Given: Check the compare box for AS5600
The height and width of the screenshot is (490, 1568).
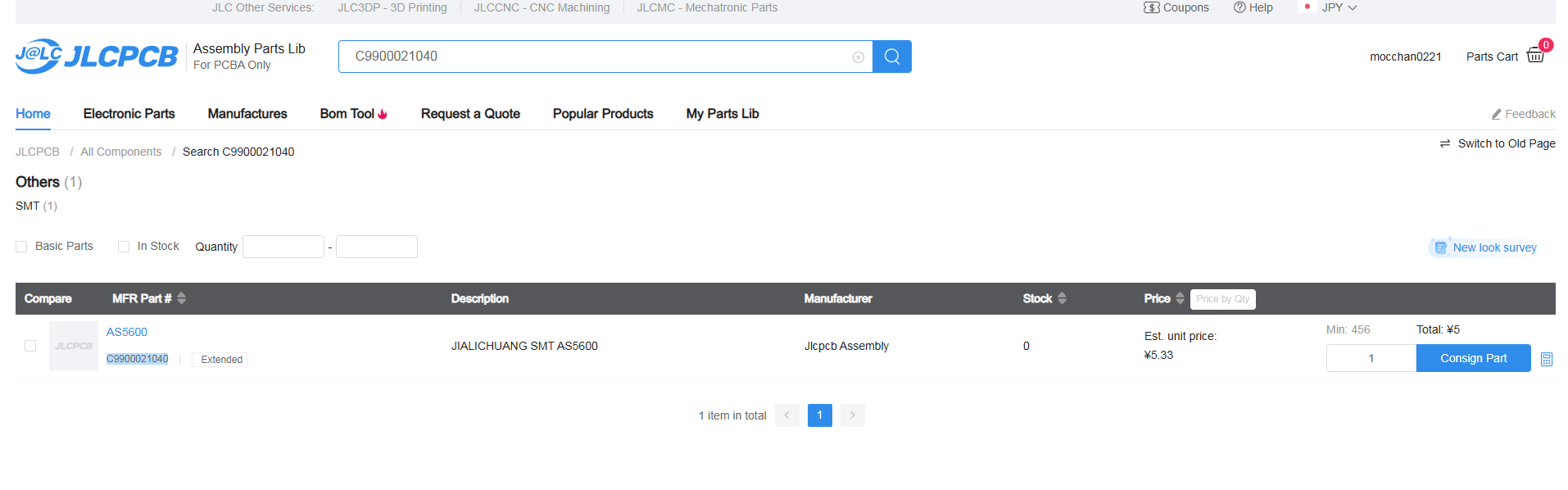Looking at the screenshot, I should (x=30, y=346).
